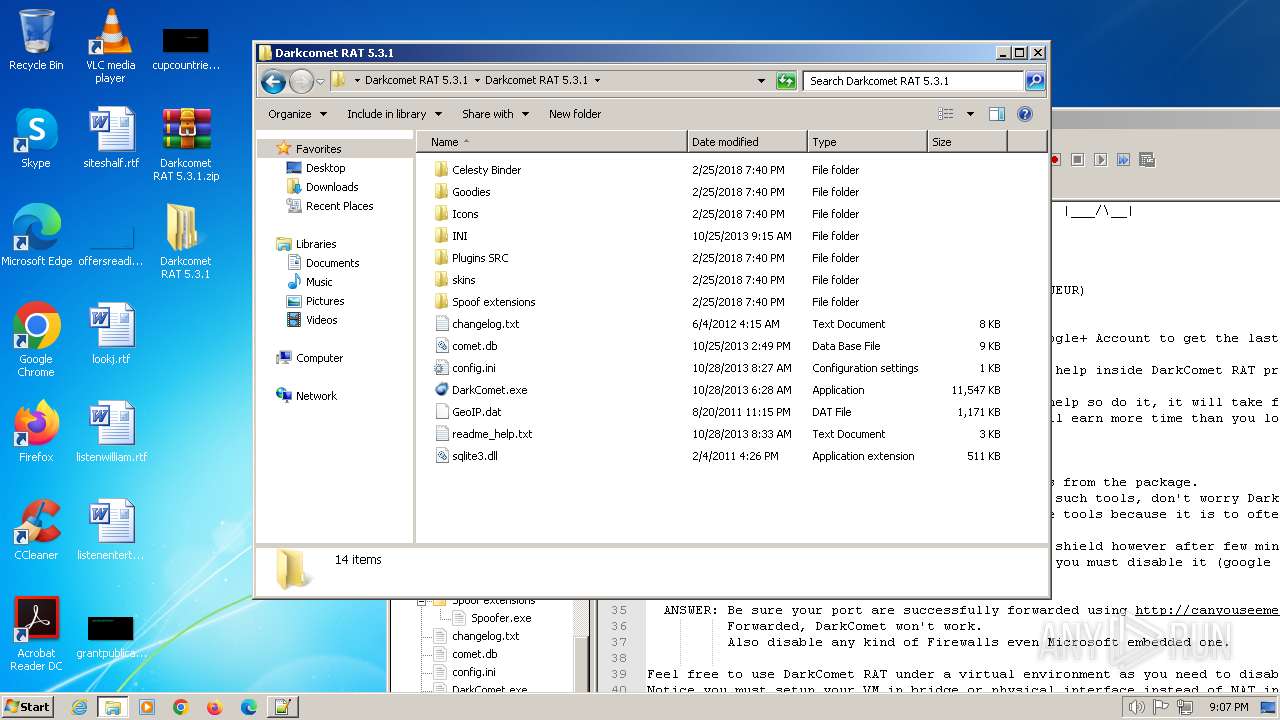Sort files by Name column
1280x720 pixels.
point(552,142)
